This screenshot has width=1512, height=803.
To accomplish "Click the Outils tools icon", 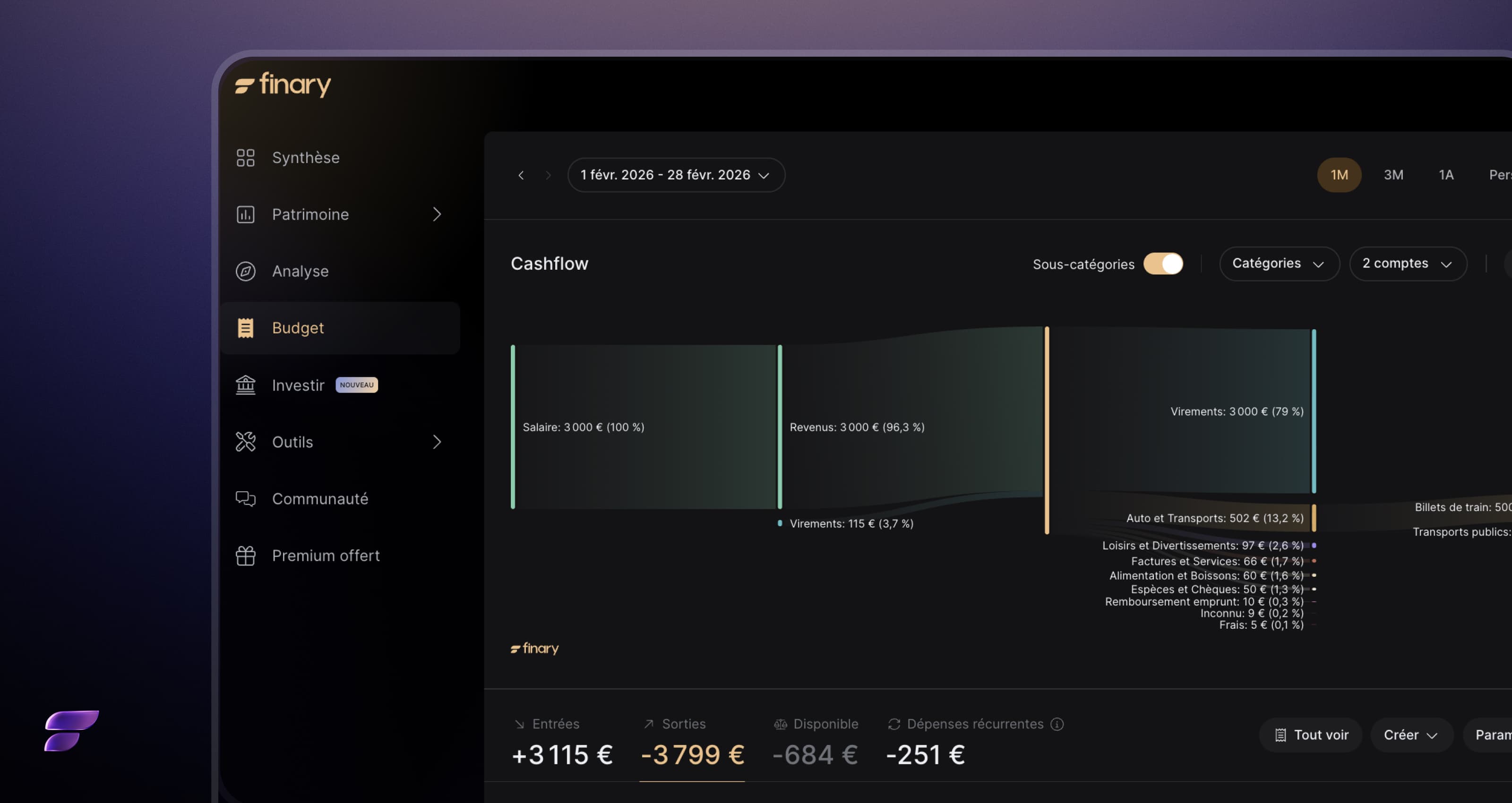I will pyautogui.click(x=245, y=442).
